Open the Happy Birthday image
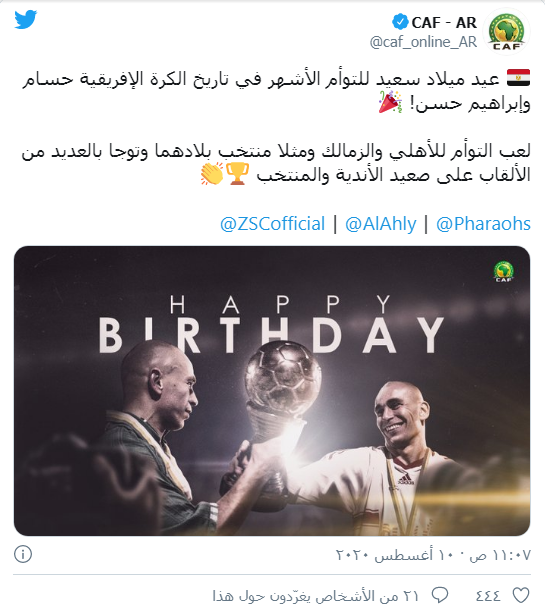 (x=272, y=390)
